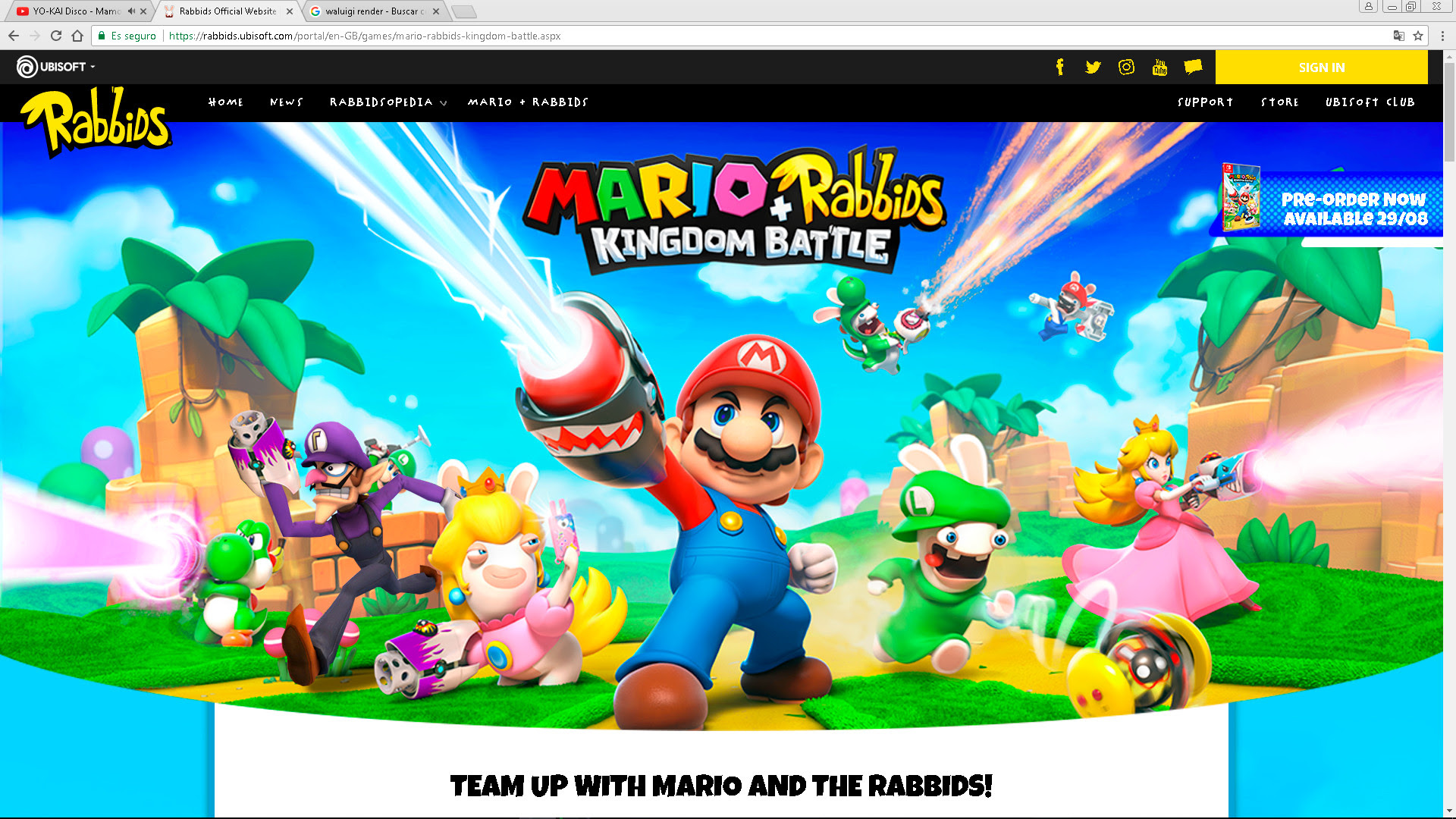Open the YouTube icon in header
The image size is (1456, 819).
tap(1159, 67)
